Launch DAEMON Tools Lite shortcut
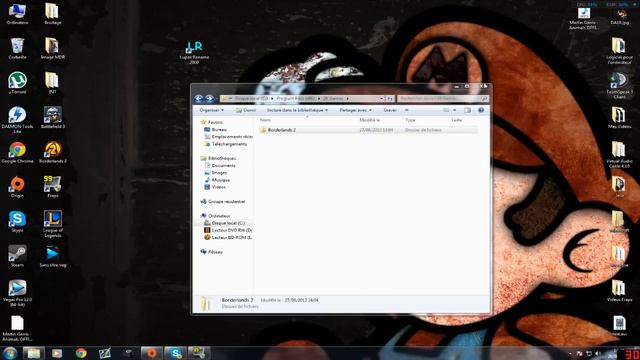The image size is (640, 360). [x=17, y=120]
